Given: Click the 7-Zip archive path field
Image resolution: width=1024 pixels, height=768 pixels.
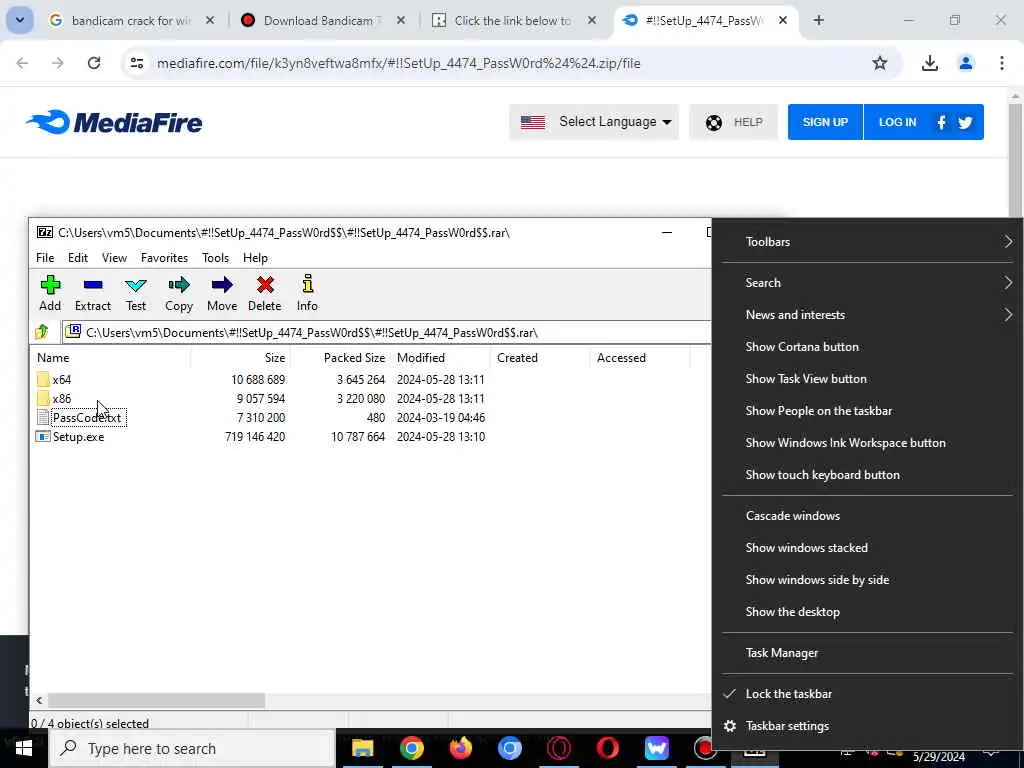Looking at the screenshot, I should pos(387,332).
